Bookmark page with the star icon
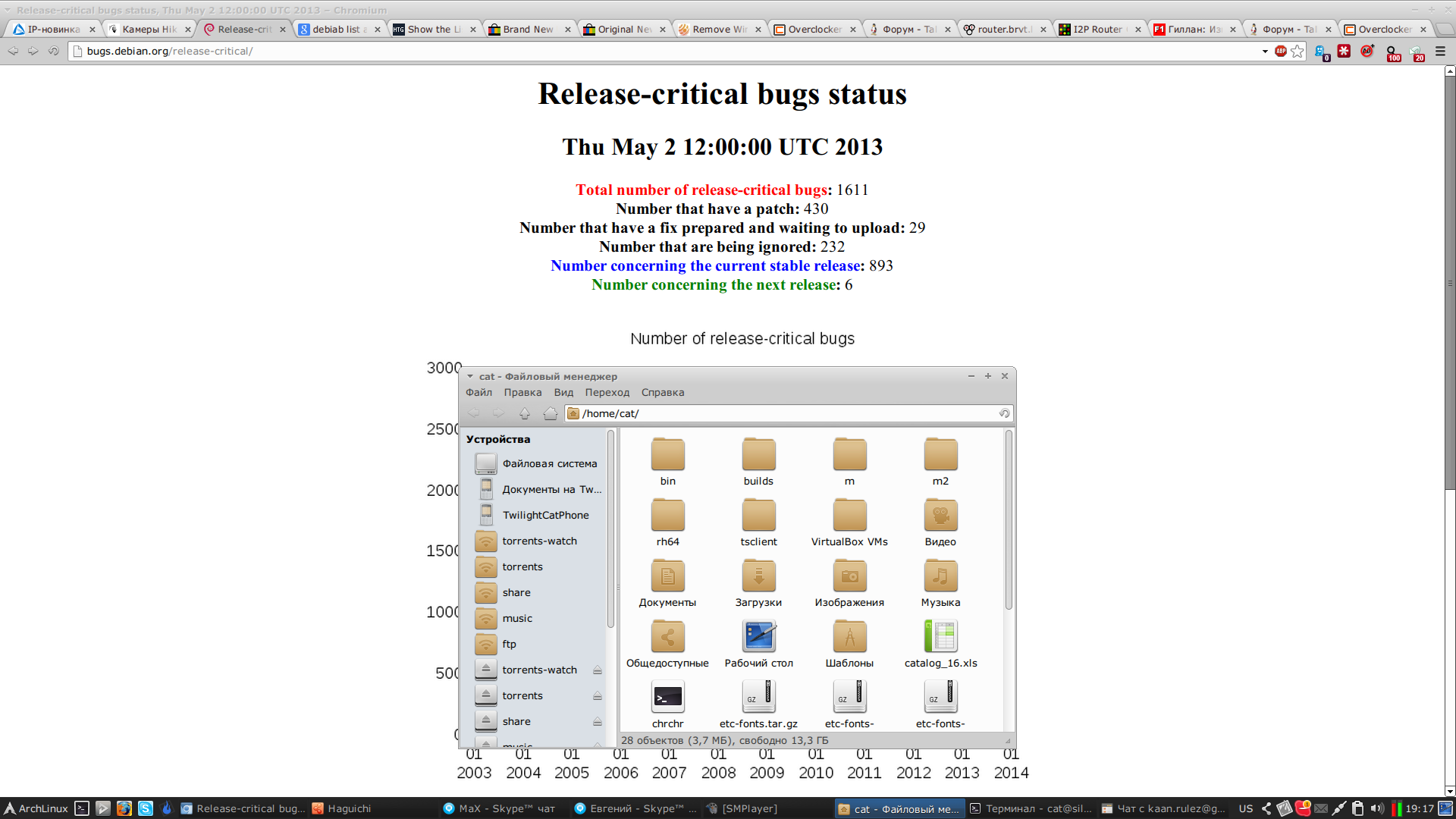 coord(1298,52)
